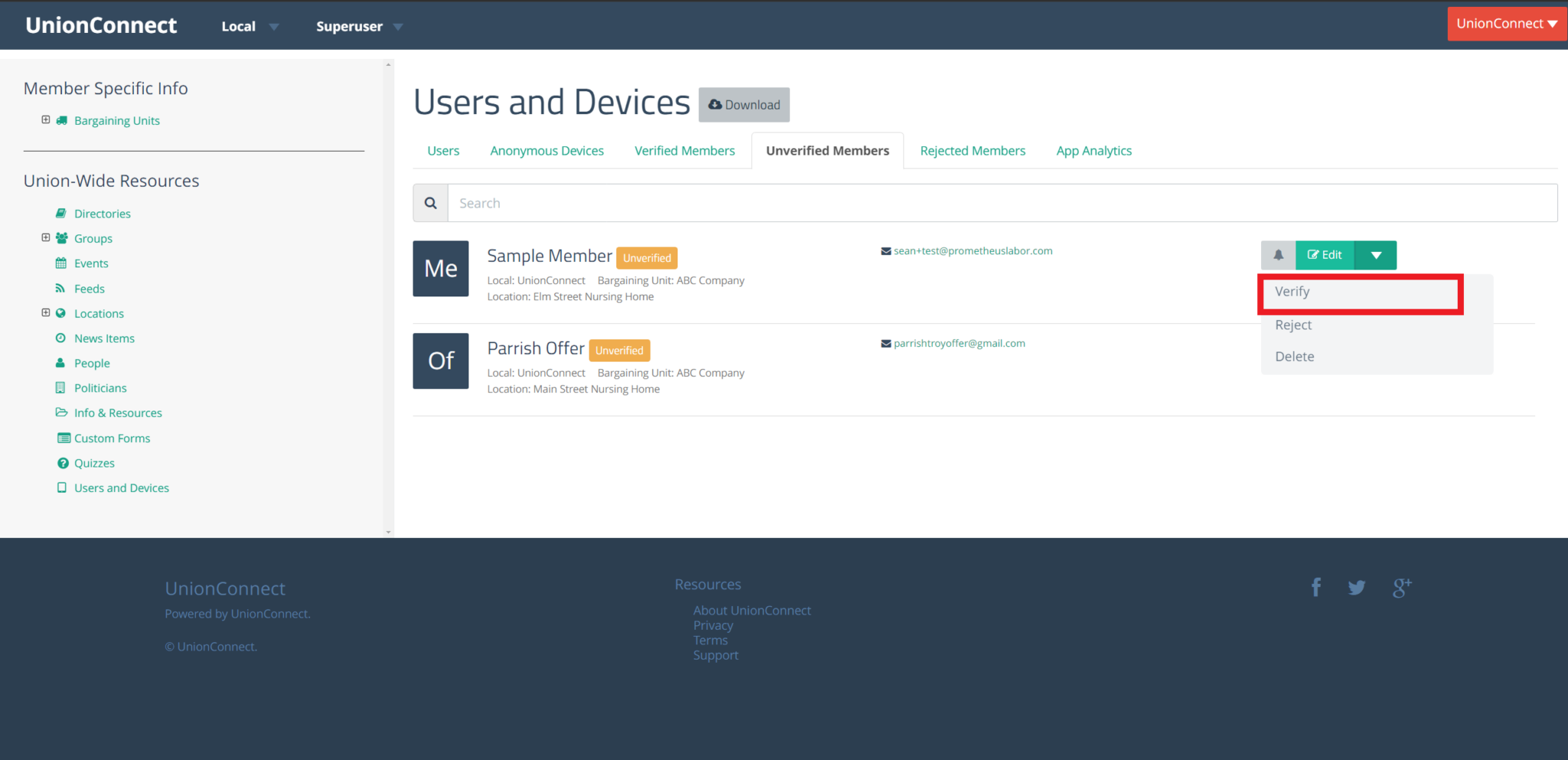Open the Twitter icon in footer

point(1357,587)
